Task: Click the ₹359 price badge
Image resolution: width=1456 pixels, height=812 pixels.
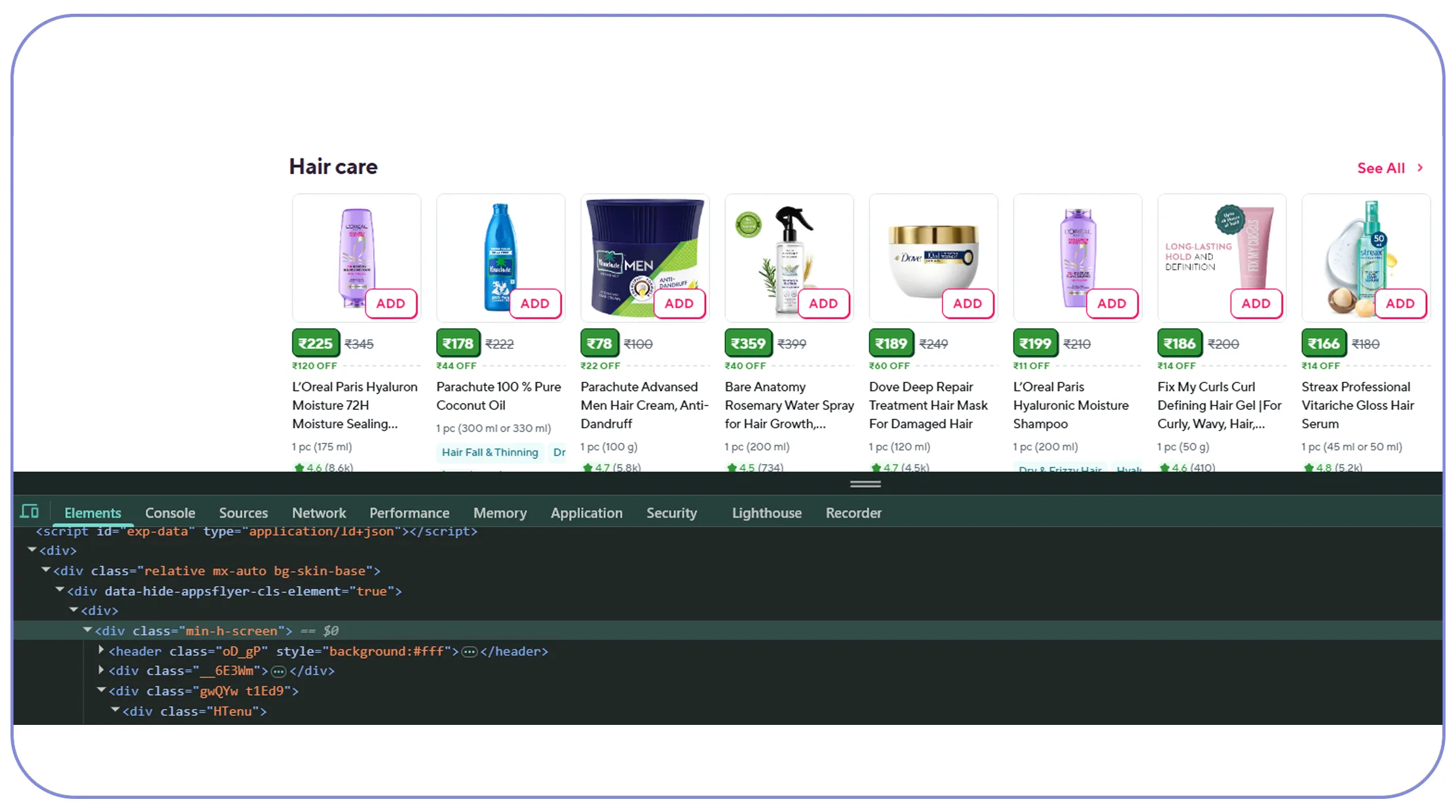Action: tap(748, 343)
